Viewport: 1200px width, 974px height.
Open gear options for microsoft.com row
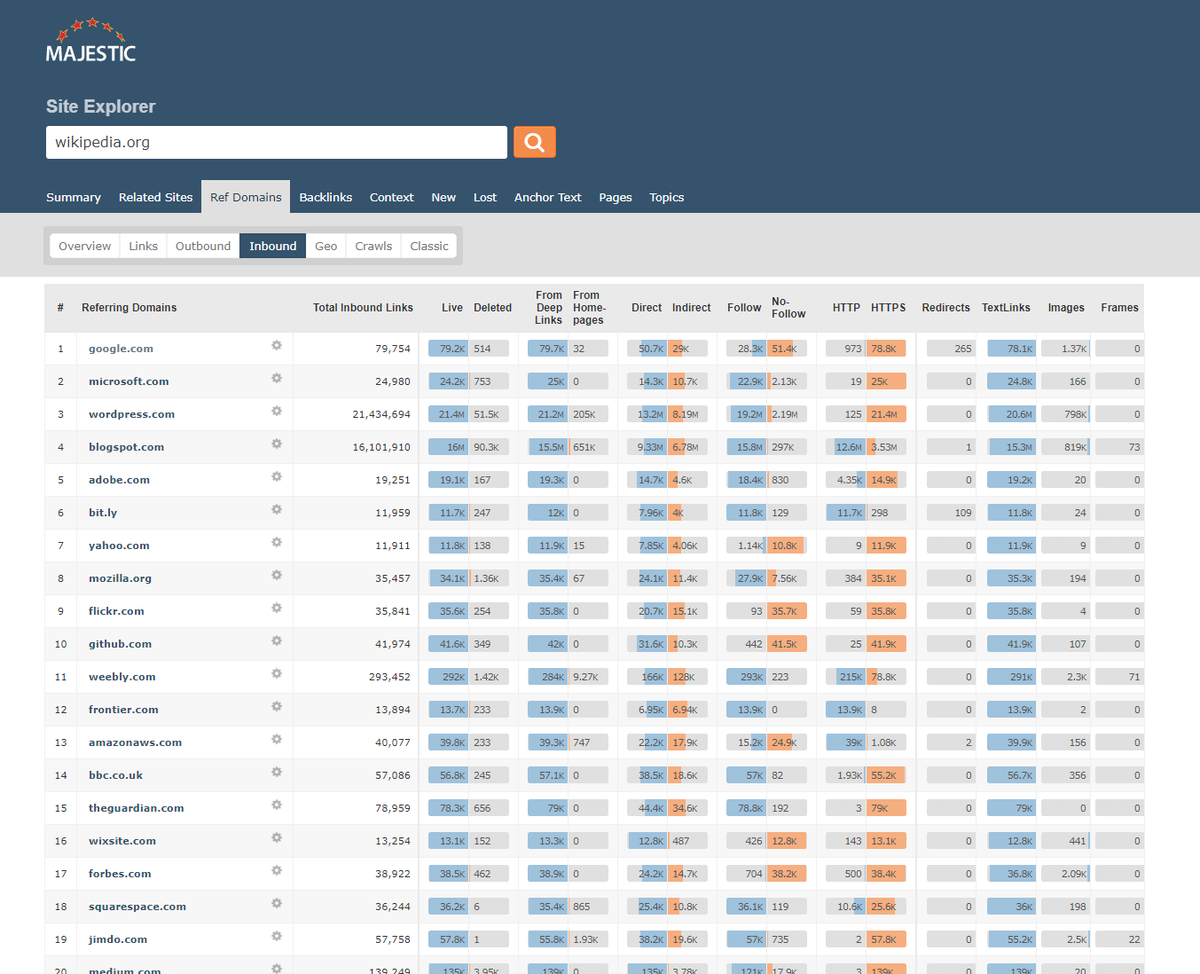pyautogui.click(x=277, y=378)
